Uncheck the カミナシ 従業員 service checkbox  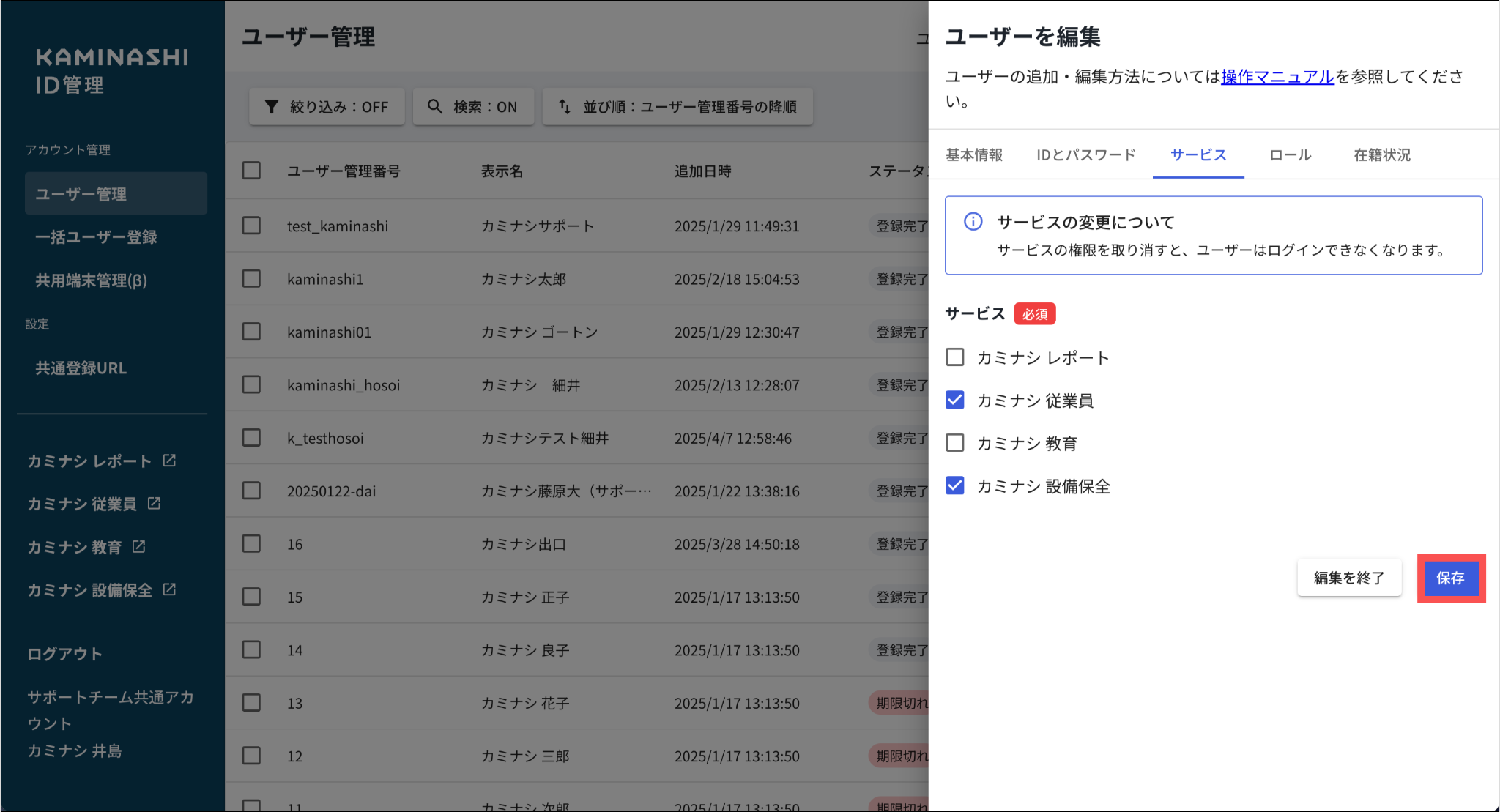[x=954, y=400]
